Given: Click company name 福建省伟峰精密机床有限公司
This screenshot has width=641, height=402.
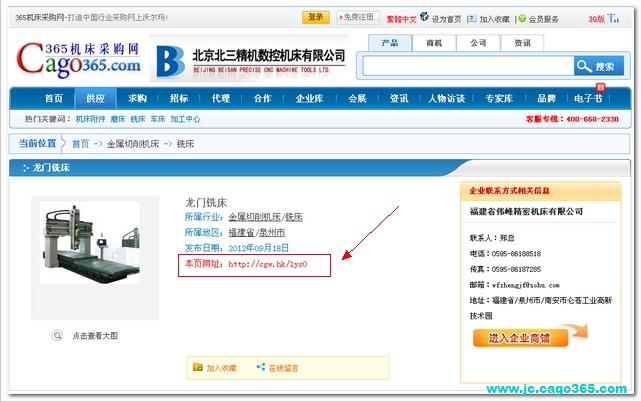Looking at the screenshot, I should click(x=527, y=211).
